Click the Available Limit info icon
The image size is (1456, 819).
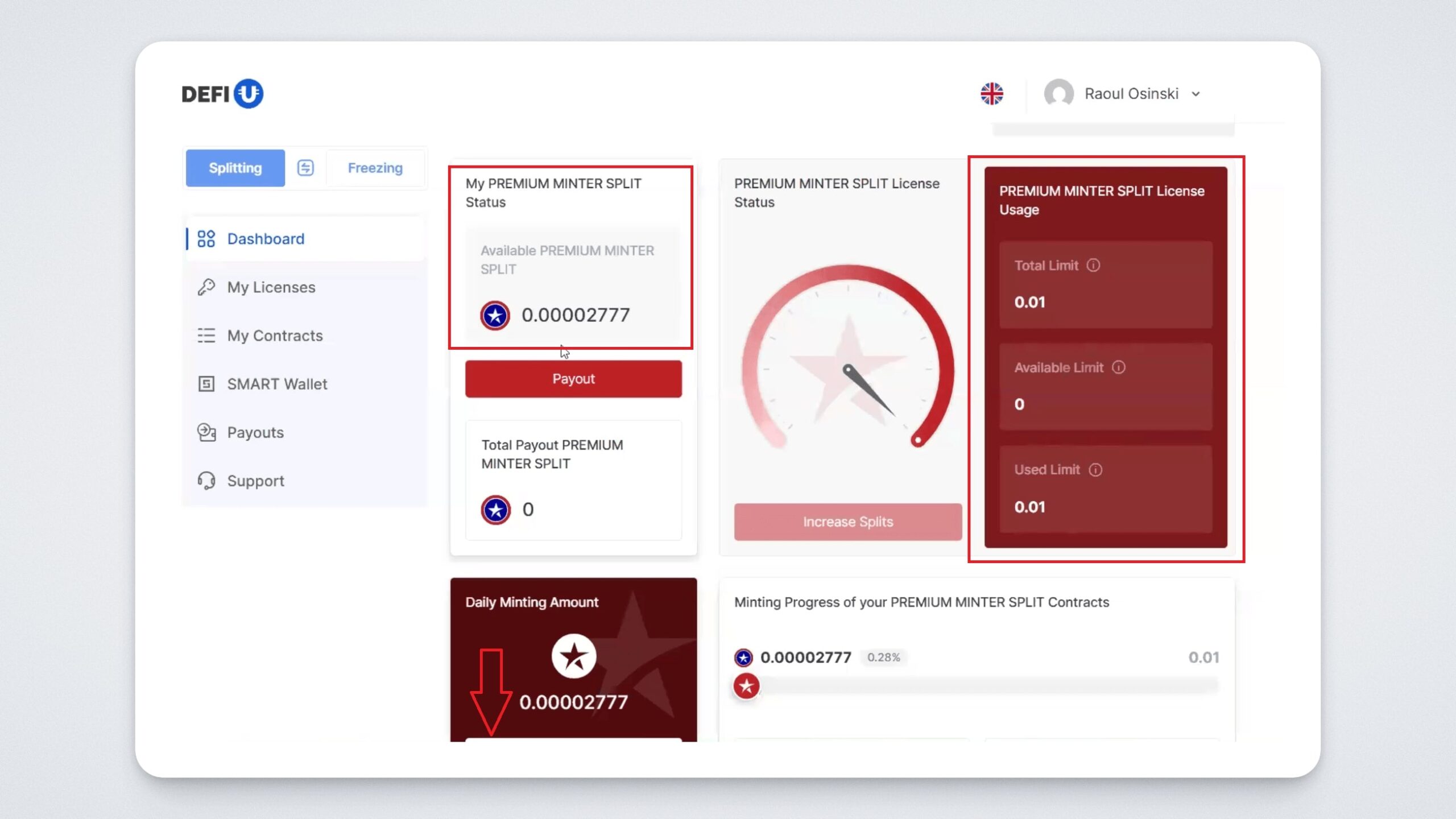(1118, 367)
